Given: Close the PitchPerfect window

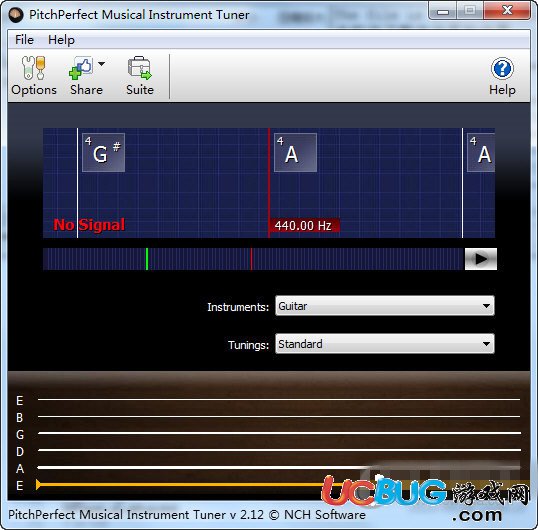Looking at the screenshot, I should point(507,11).
